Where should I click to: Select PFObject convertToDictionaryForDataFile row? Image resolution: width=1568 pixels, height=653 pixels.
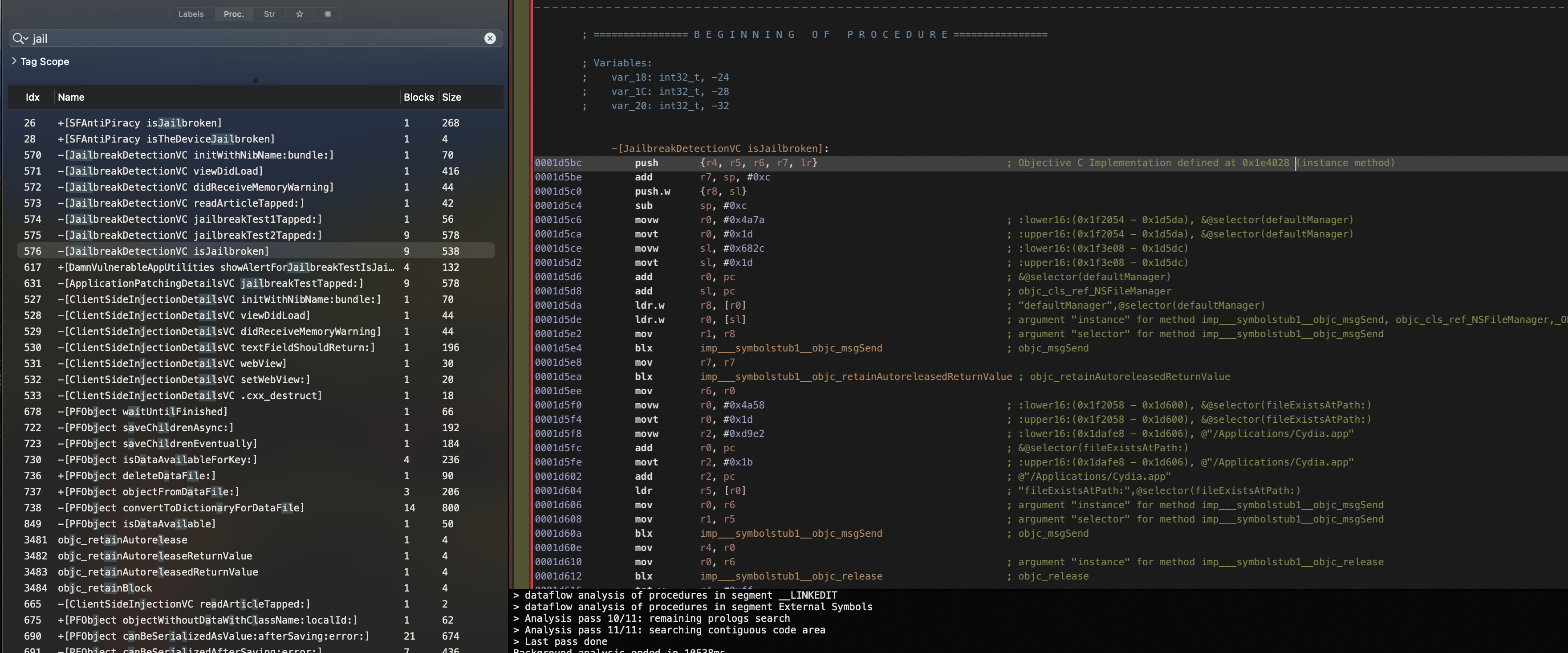256,508
